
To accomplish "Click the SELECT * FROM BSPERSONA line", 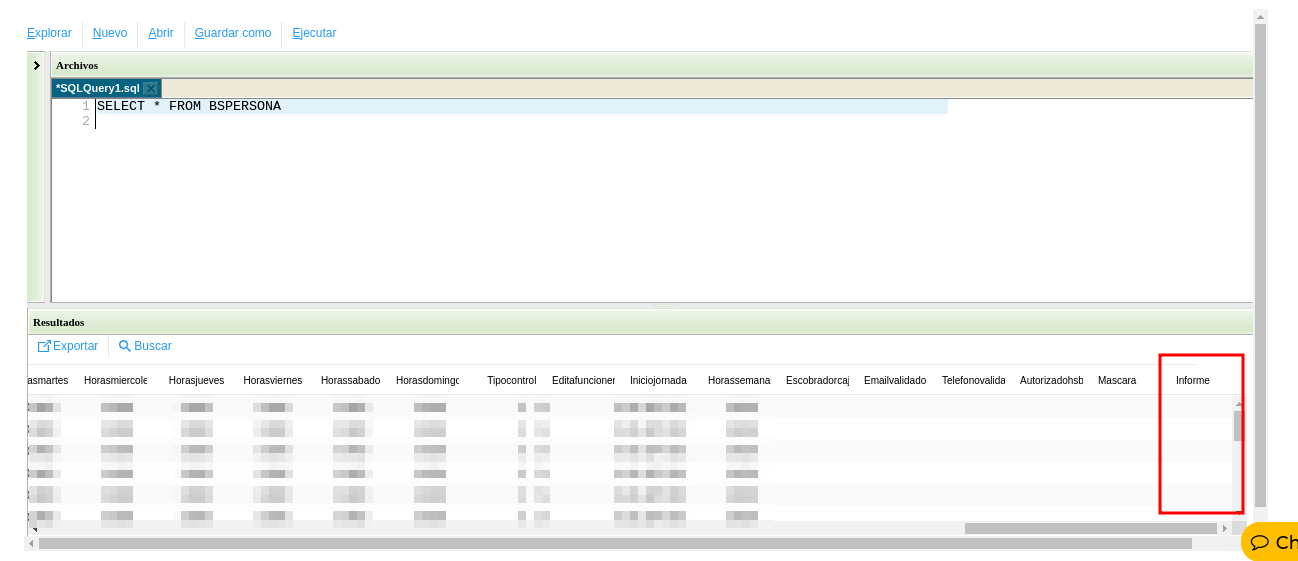I will point(189,106).
